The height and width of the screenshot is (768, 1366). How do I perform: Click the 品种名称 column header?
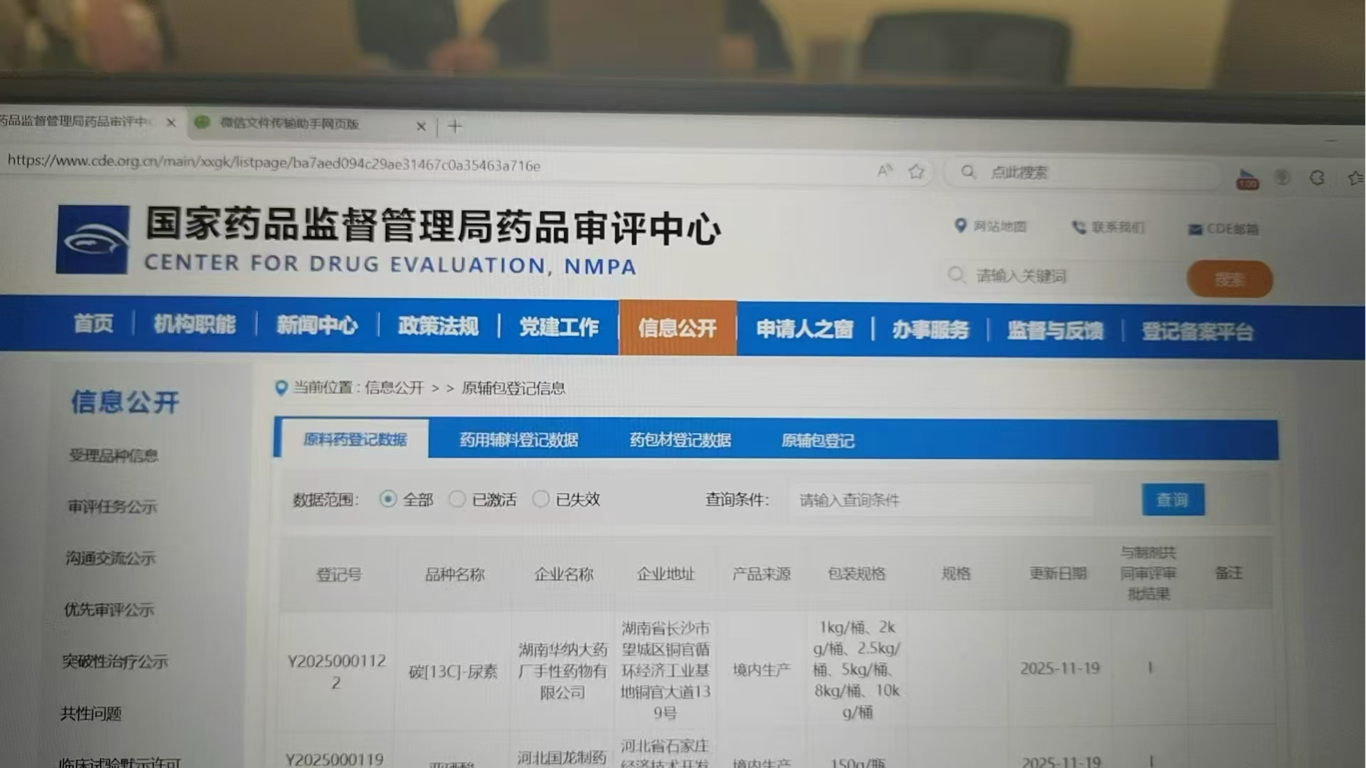tap(455, 574)
